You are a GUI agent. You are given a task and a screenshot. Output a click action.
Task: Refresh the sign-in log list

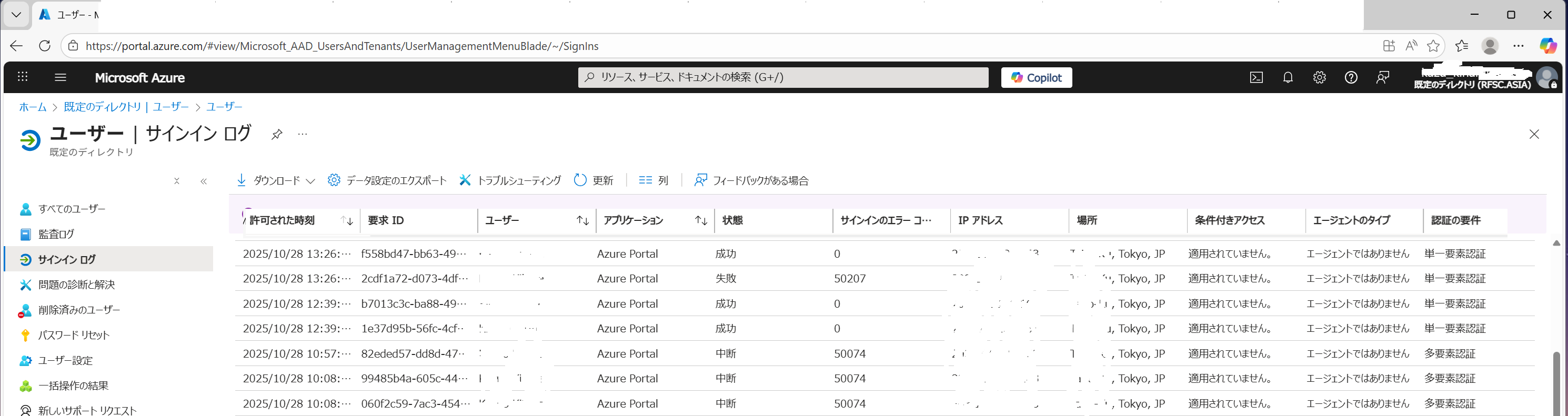(x=594, y=180)
